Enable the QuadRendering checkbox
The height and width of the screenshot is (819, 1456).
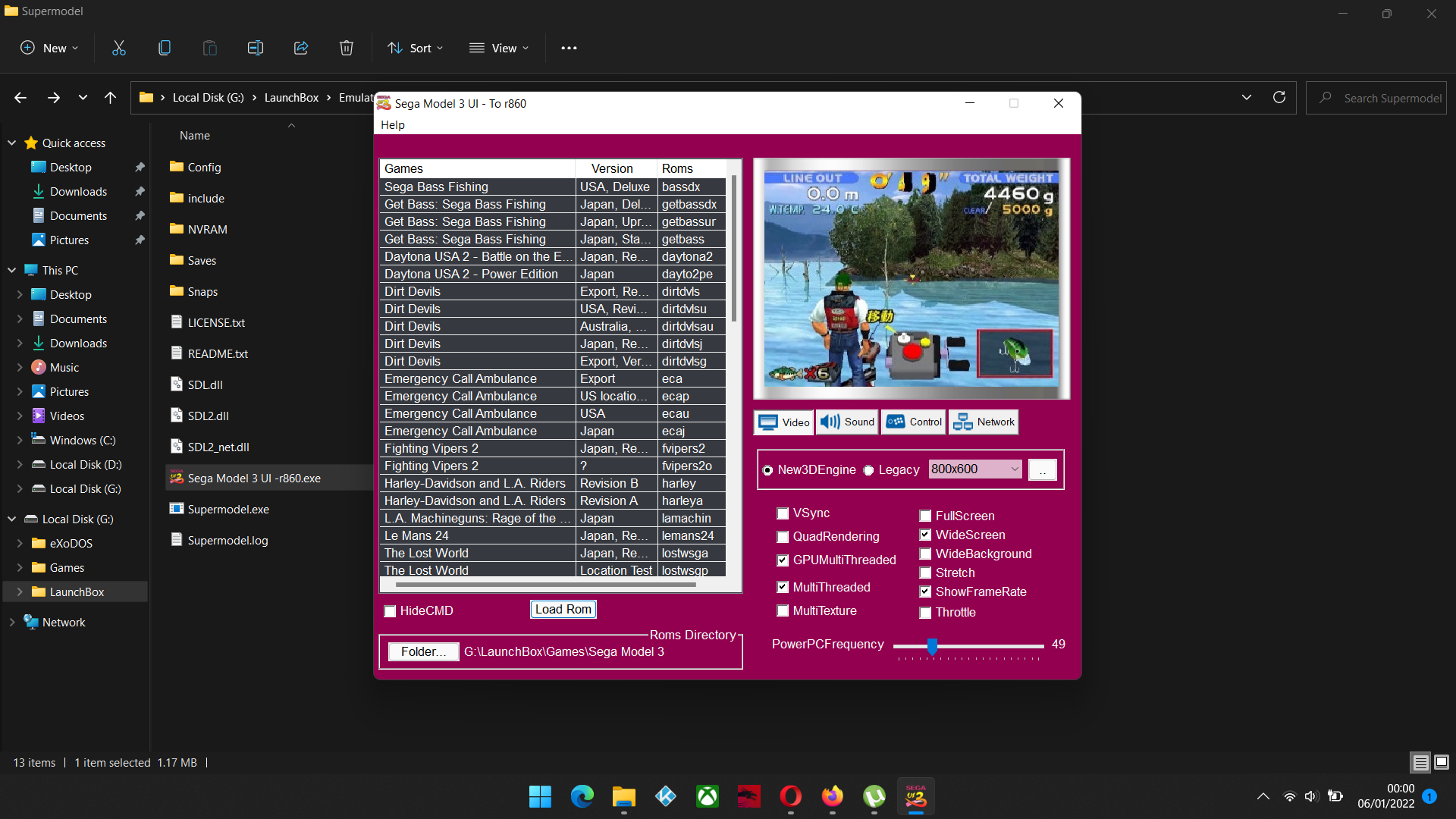coord(783,537)
